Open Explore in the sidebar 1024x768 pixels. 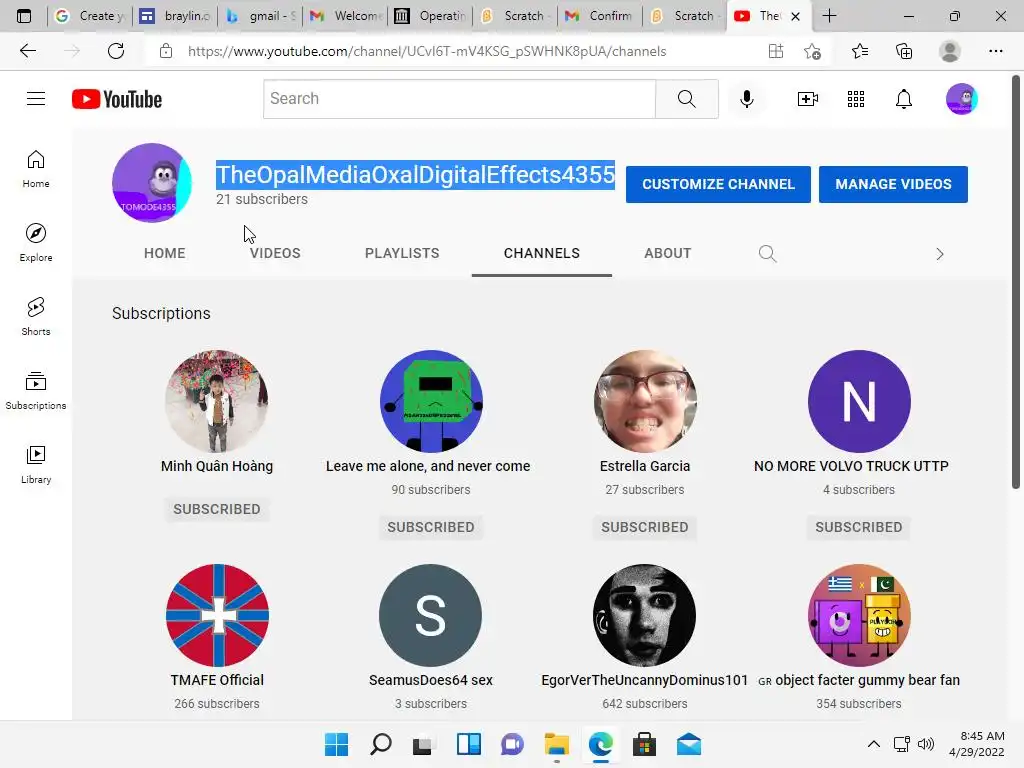(x=36, y=242)
